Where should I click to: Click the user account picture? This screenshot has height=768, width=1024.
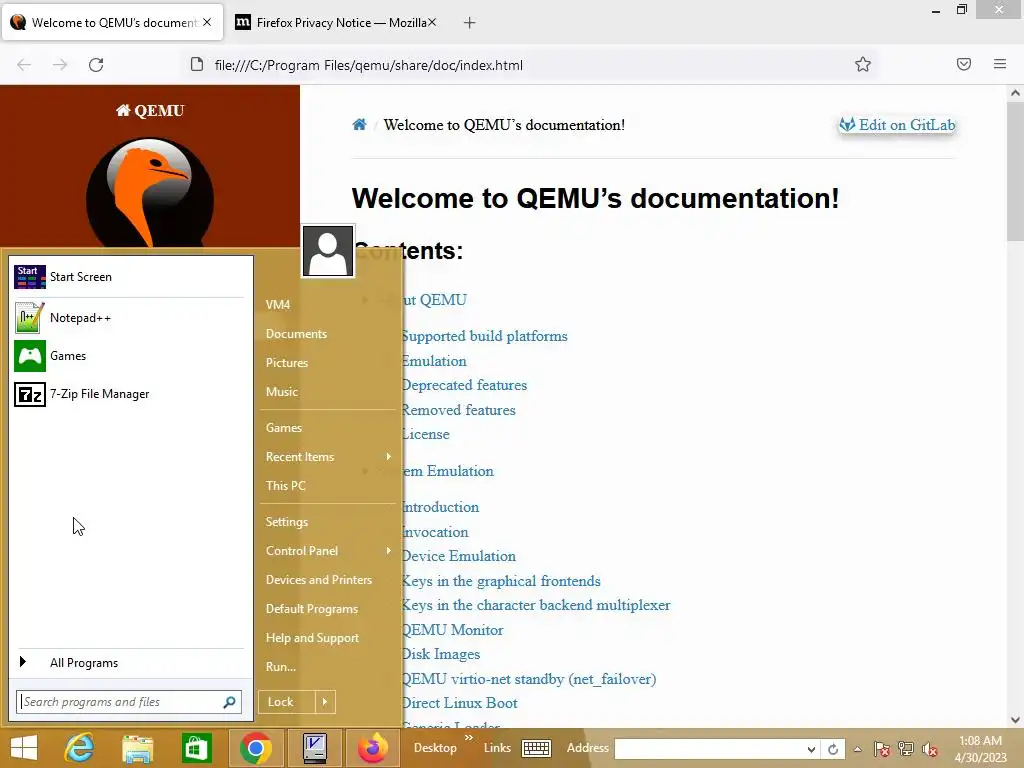click(x=328, y=251)
